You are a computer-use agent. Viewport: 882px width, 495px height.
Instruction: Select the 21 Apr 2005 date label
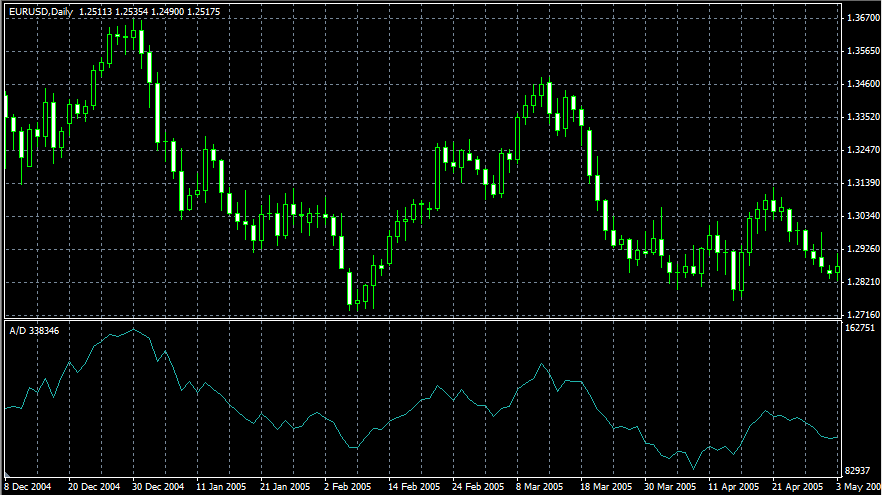click(x=798, y=487)
